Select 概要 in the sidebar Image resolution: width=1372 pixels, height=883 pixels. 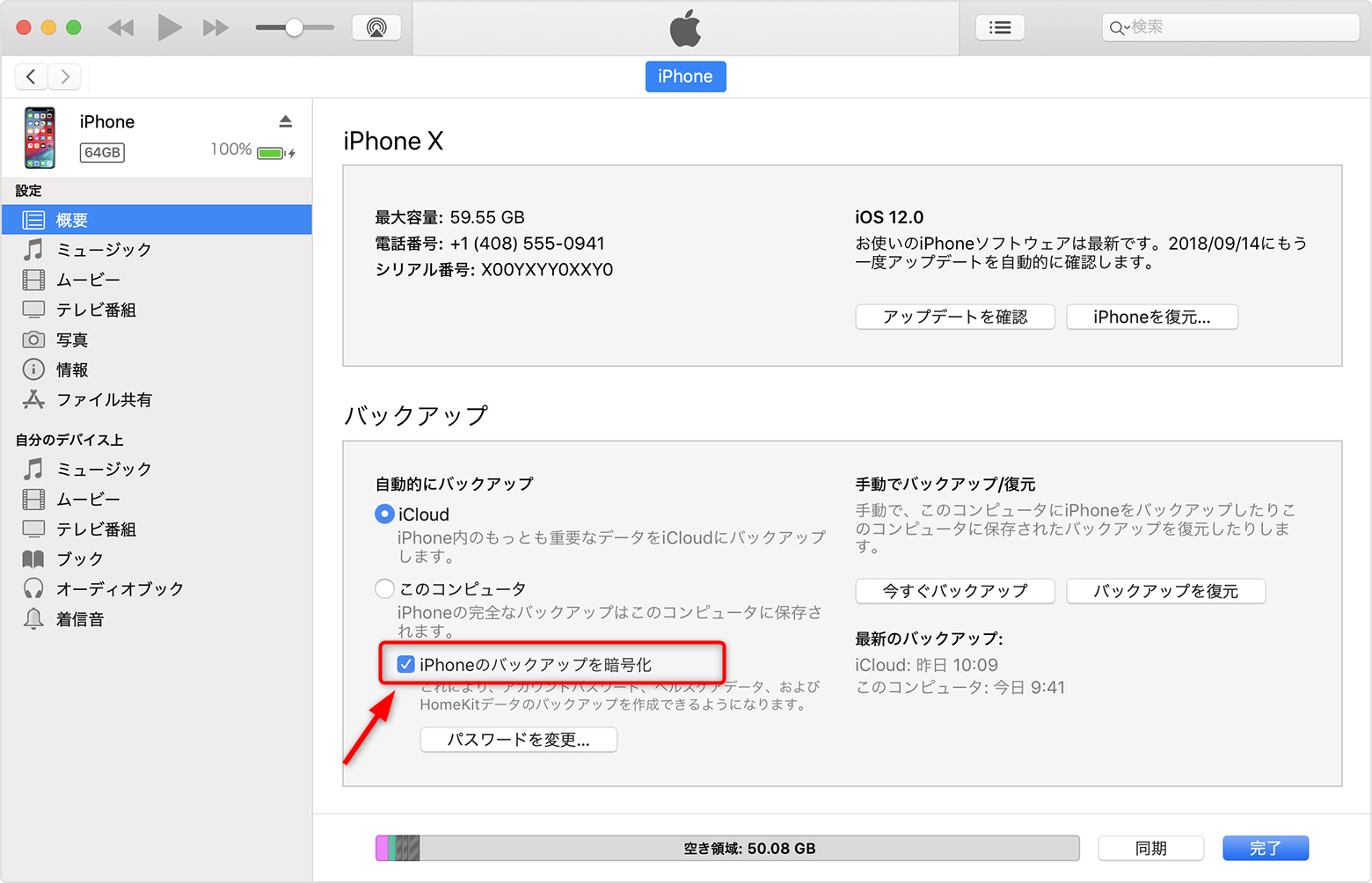tap(72, 219)
